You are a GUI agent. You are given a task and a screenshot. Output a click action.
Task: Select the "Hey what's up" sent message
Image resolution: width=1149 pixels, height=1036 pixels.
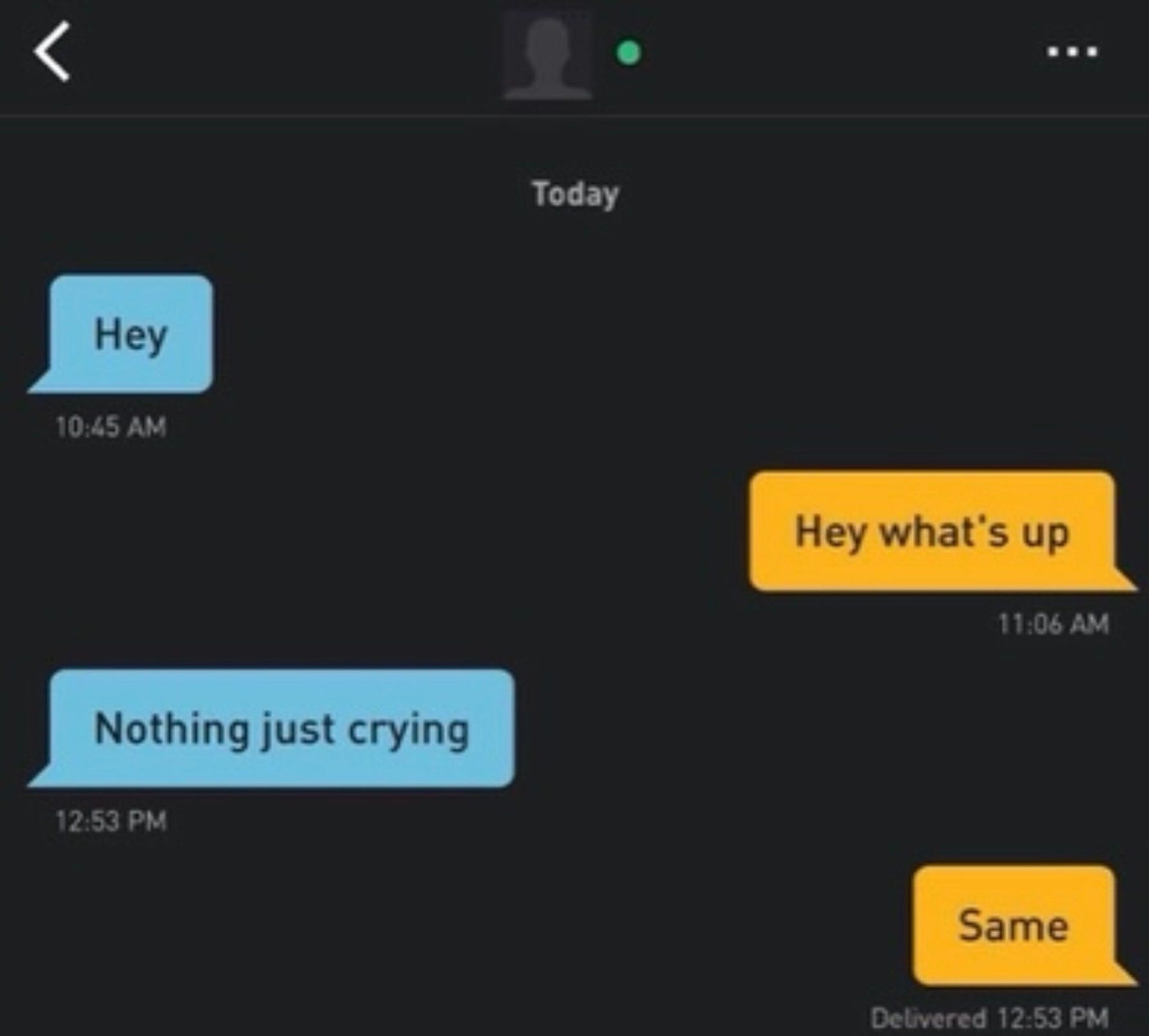coord(943,531)
